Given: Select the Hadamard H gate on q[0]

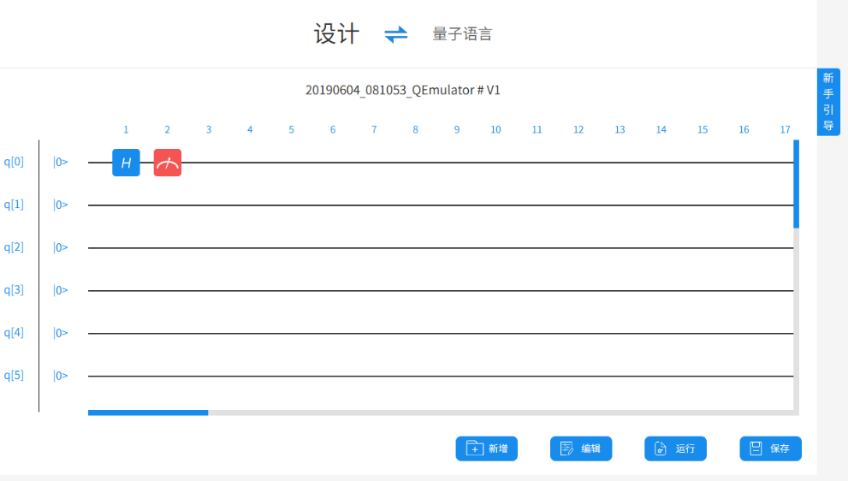Looking at the screenshot, I should (x=126, y=162).
